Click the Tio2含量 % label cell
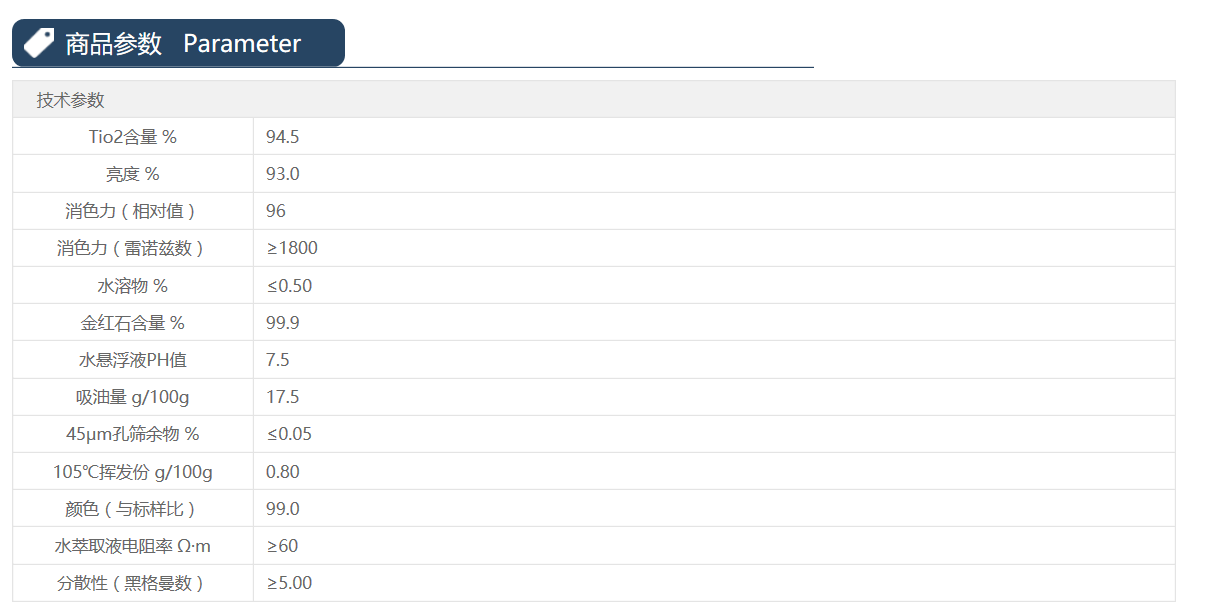 click(x=133, y=137)
